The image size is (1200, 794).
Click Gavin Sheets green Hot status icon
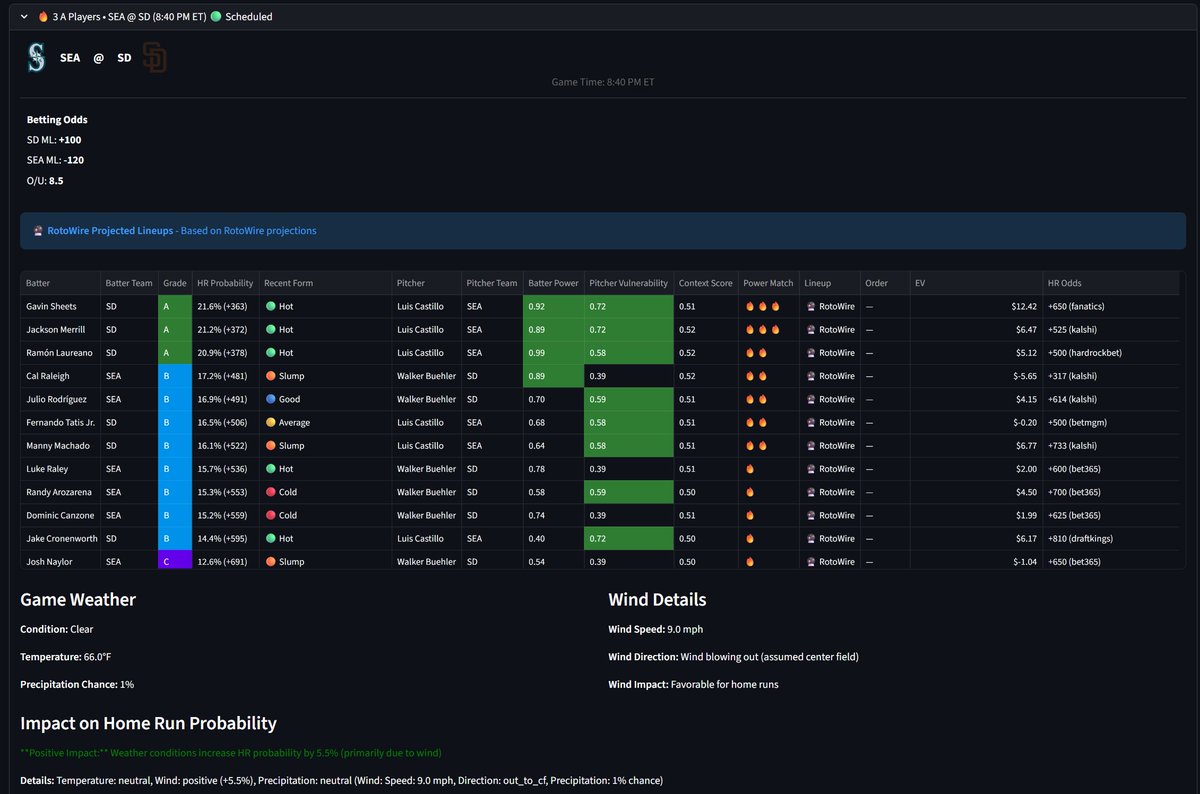point(270,306)
